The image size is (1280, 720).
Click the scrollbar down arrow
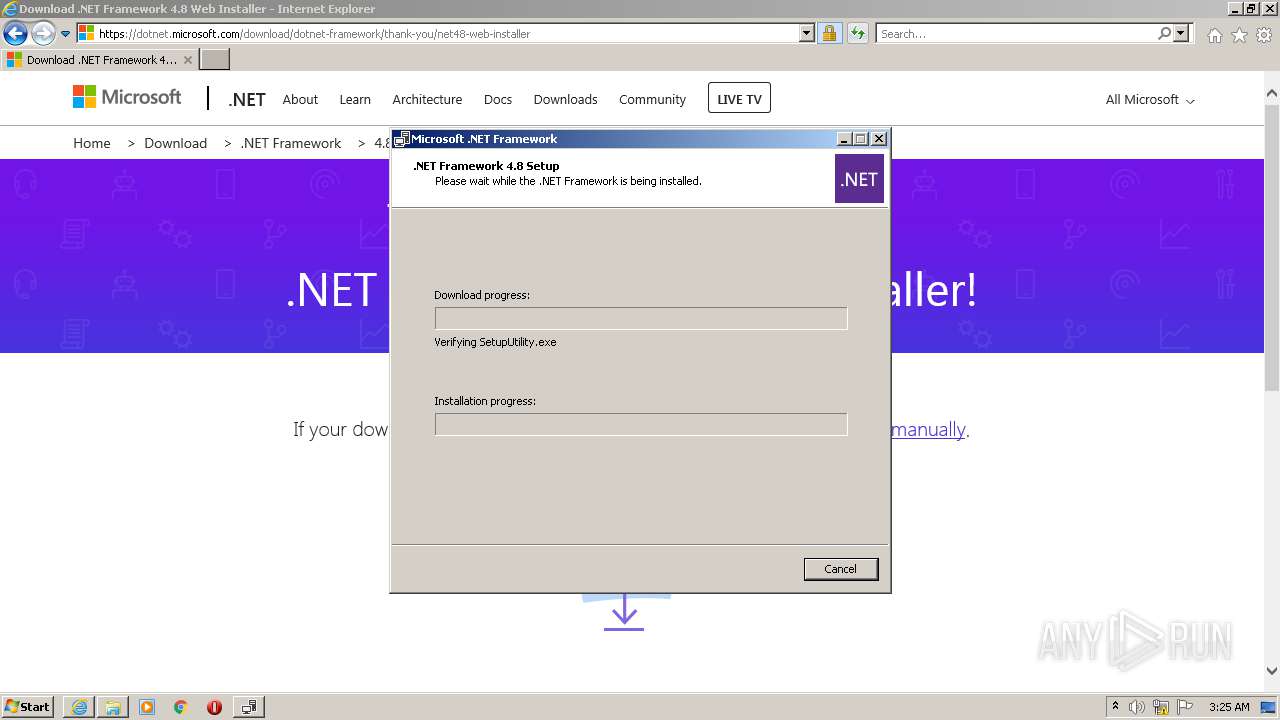(1271, 671)
